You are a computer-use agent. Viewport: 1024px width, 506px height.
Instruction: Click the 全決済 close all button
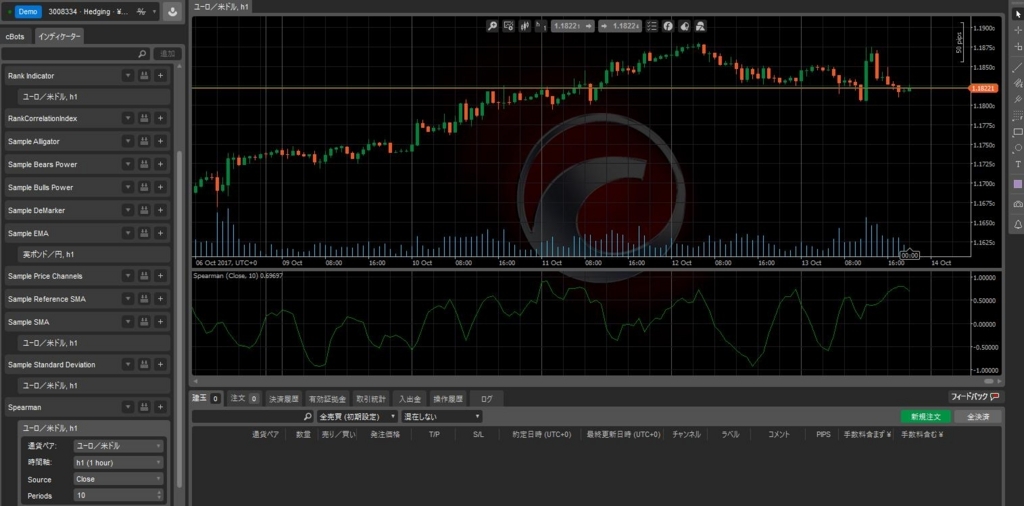pos(978,417)
